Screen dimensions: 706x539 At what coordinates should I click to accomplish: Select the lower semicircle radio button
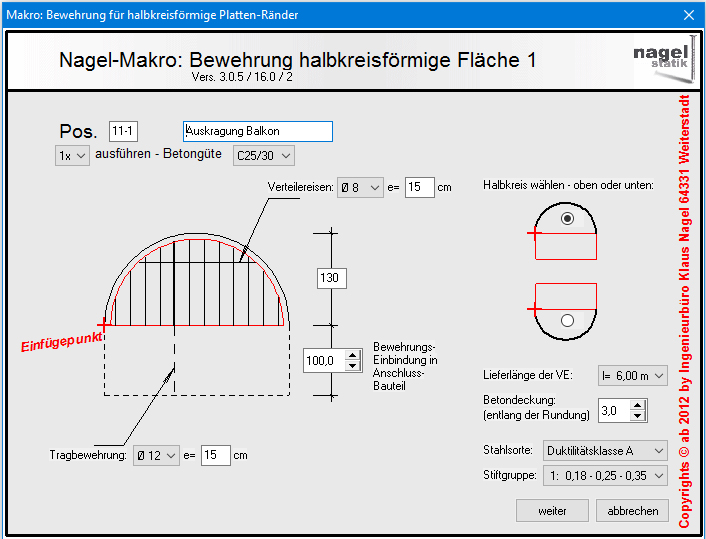[568, 321]
